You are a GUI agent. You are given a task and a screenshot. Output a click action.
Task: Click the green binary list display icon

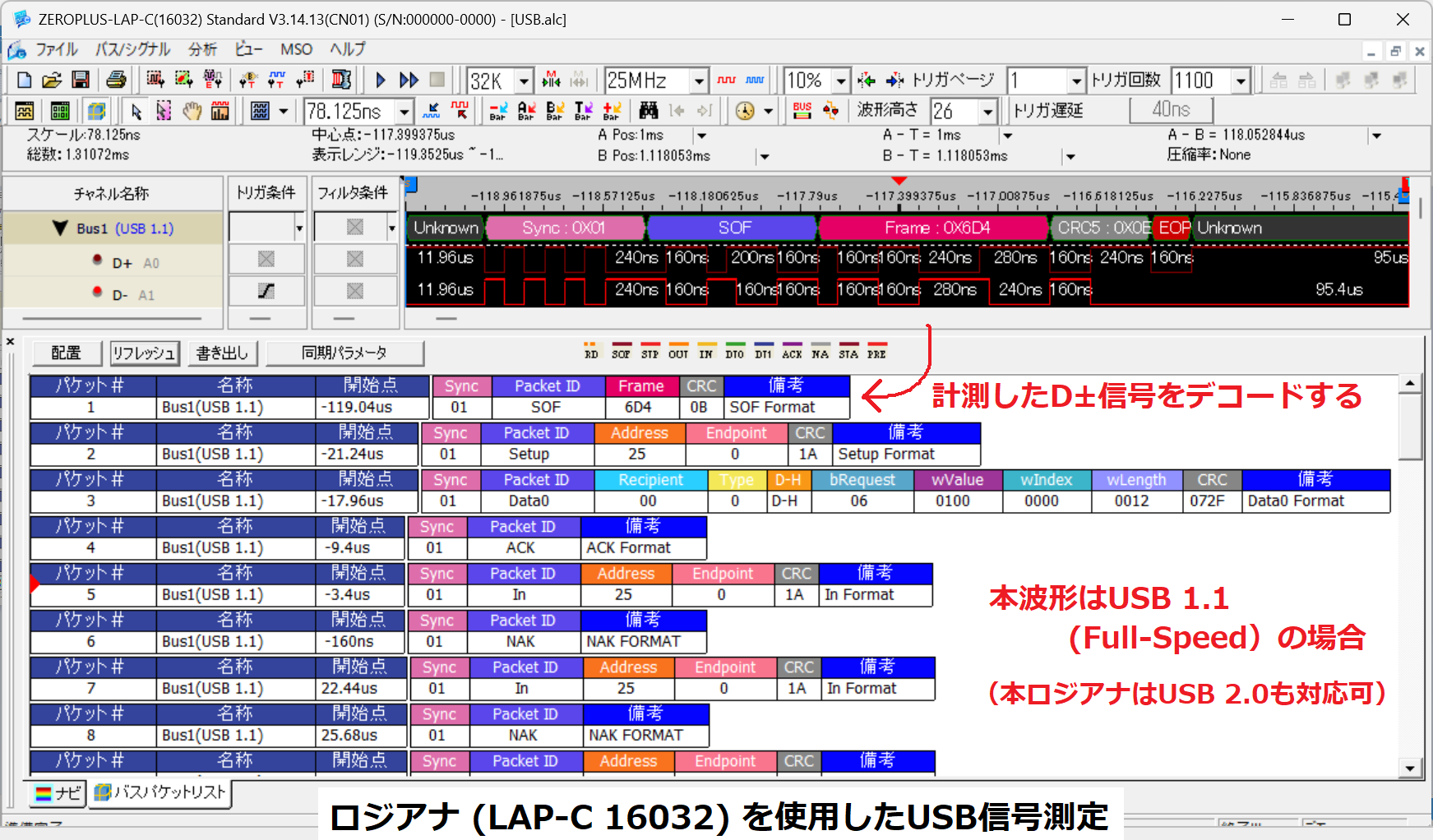click(x=60, y=110)
